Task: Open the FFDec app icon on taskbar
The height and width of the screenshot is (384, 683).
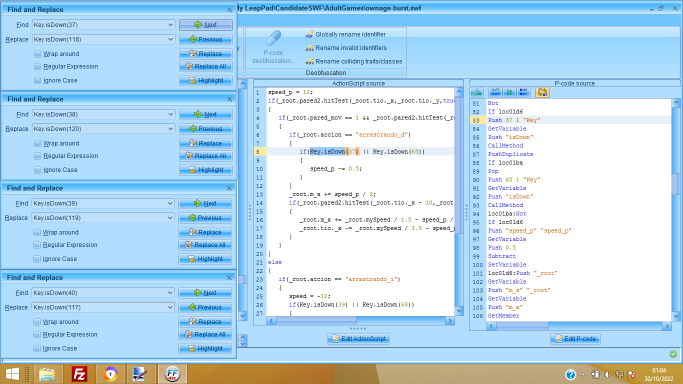Action: (172, 374)
